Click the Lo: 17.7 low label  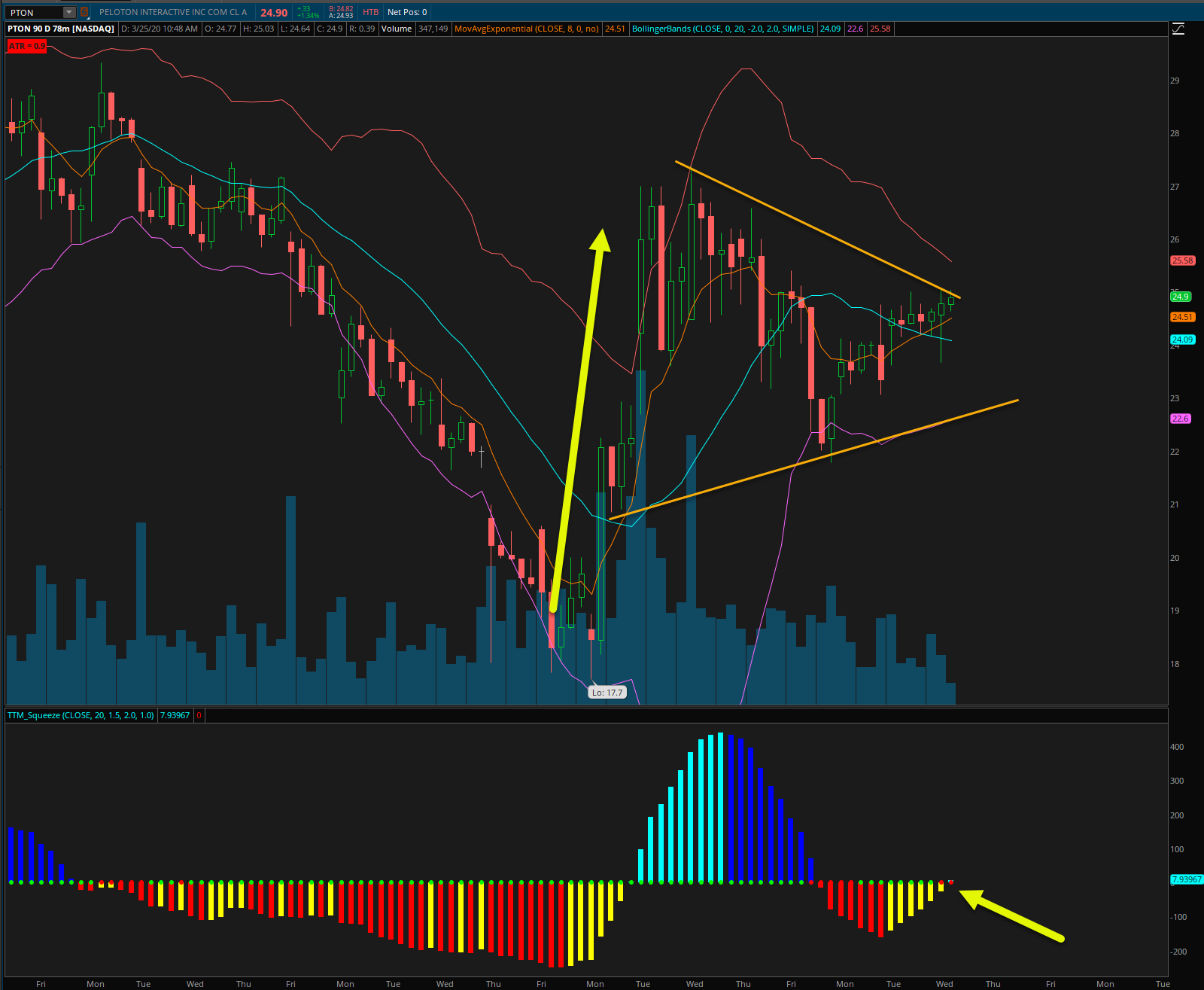click(607, 692)
